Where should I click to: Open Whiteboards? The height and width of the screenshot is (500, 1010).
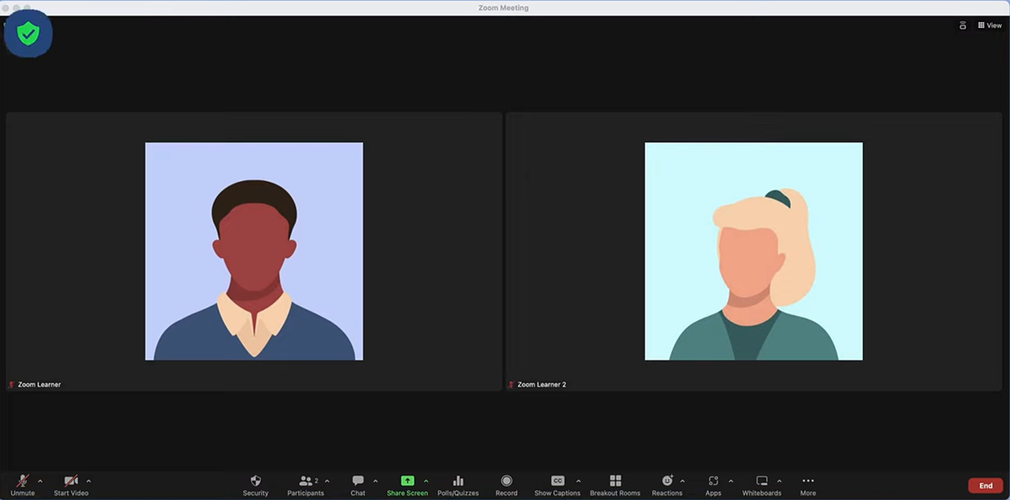[x=761, y=482]
